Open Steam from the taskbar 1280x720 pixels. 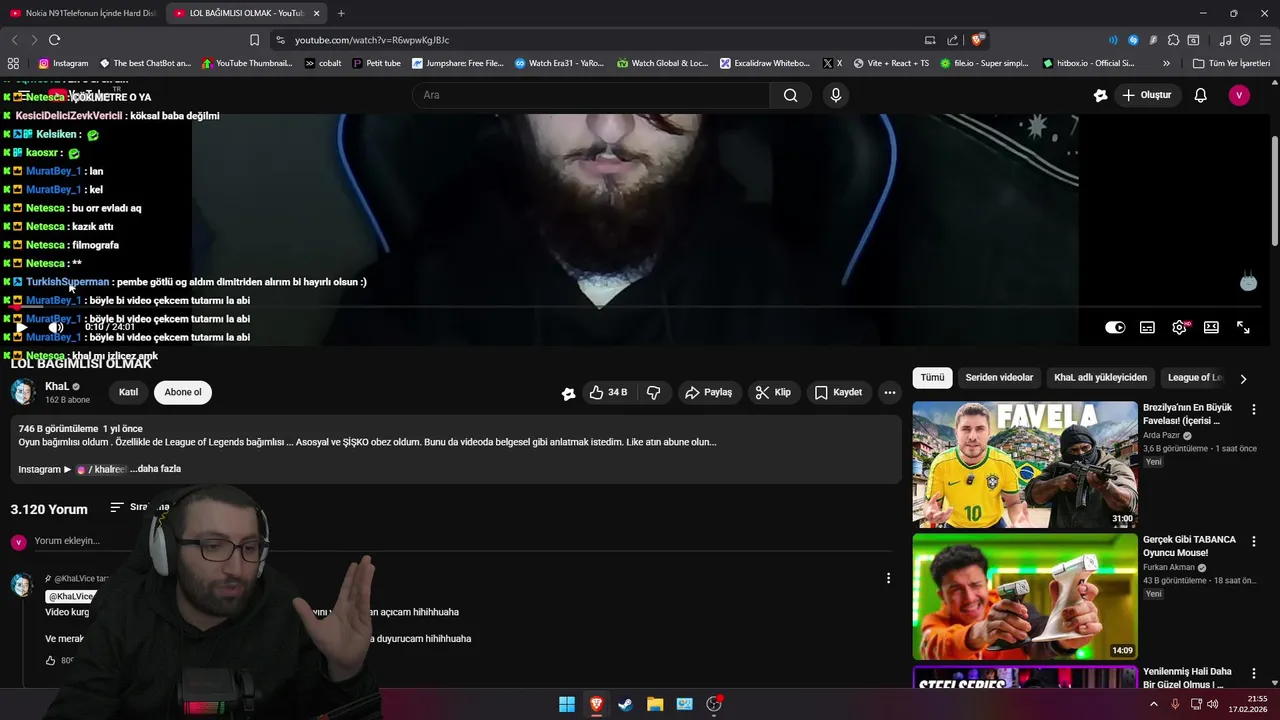pos(625,704)
